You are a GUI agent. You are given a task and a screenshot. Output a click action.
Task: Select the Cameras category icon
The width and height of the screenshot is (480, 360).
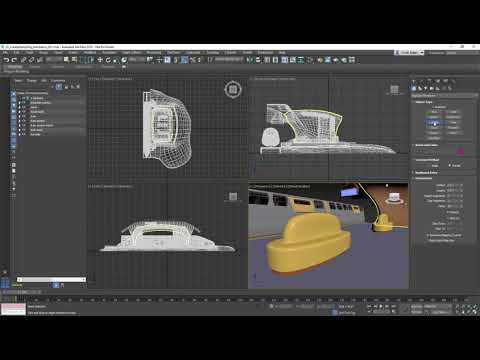432,88
